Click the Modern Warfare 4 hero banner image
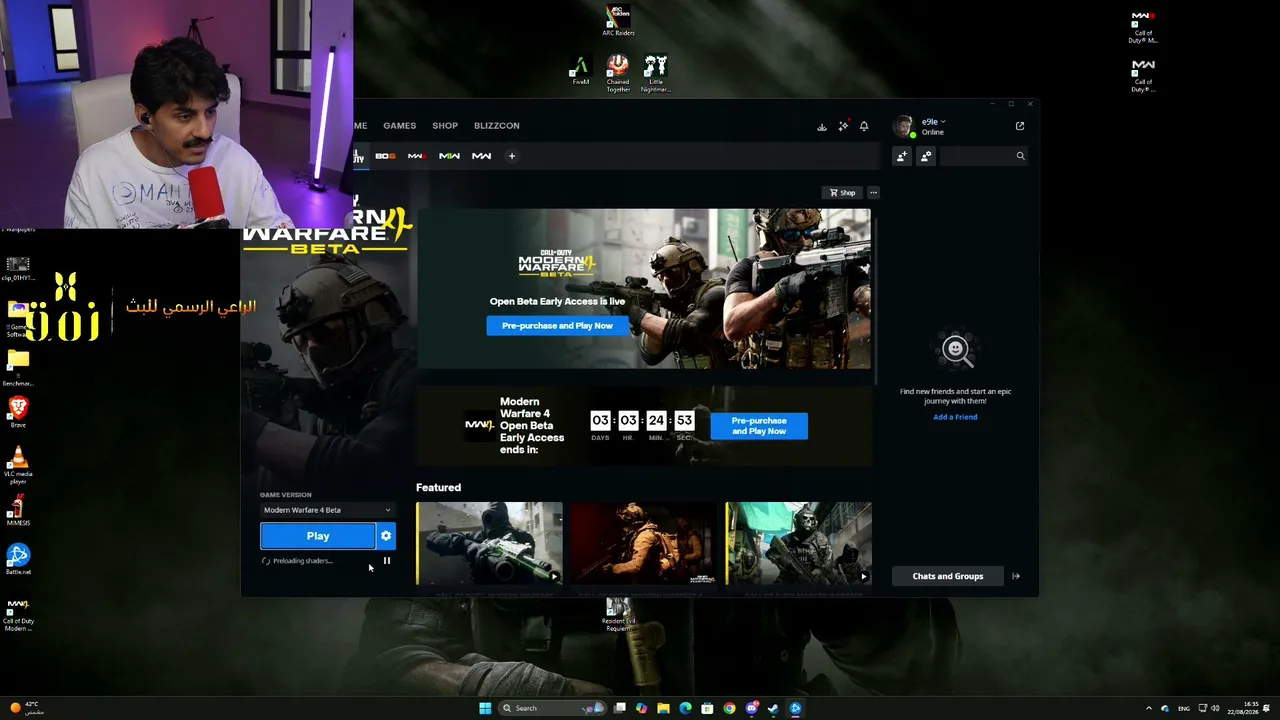The width and height of the screenshot is (1280, 720). coord(644,289)
